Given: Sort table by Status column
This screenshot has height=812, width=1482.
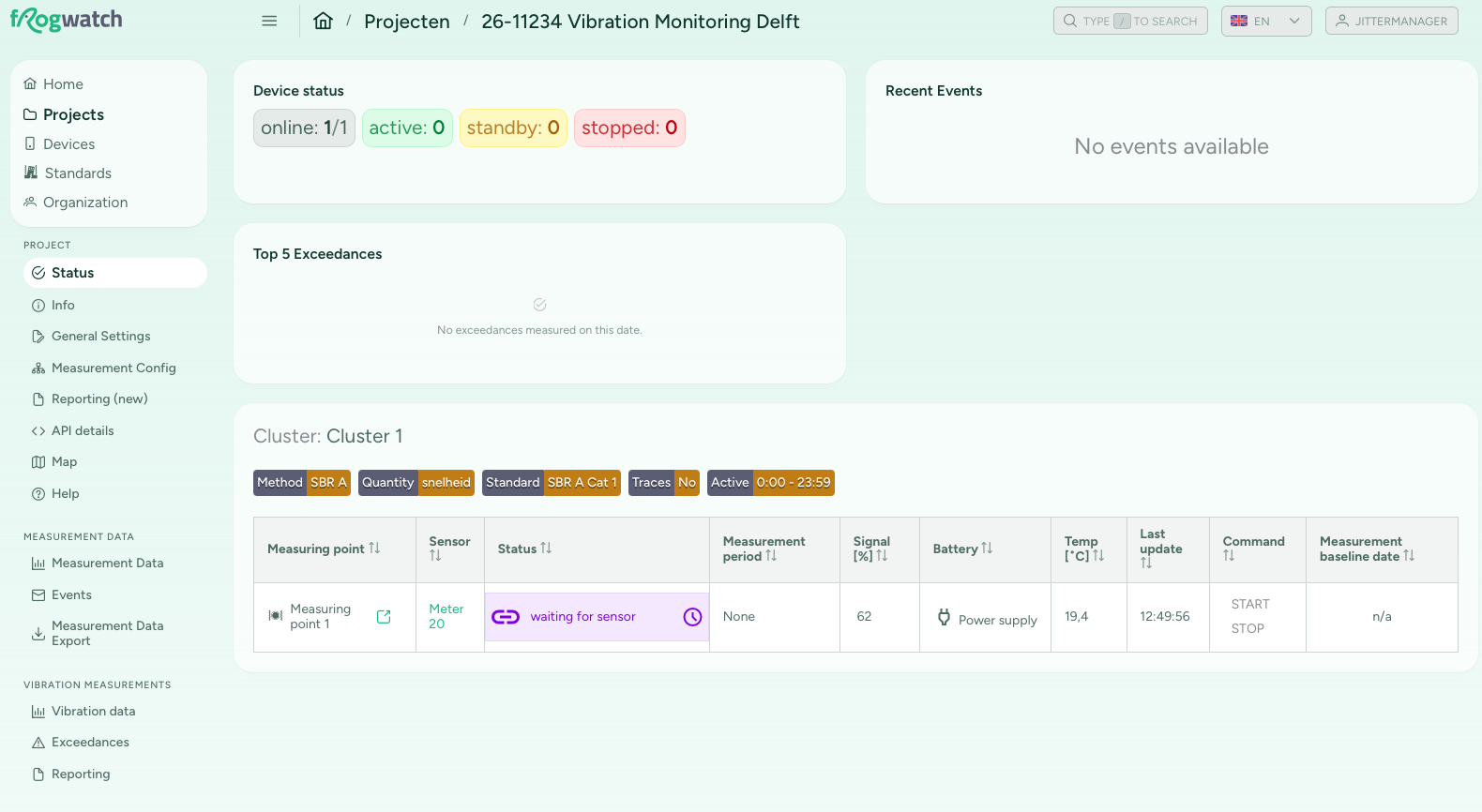Looking at the screenshot, I should pos(546,548).
